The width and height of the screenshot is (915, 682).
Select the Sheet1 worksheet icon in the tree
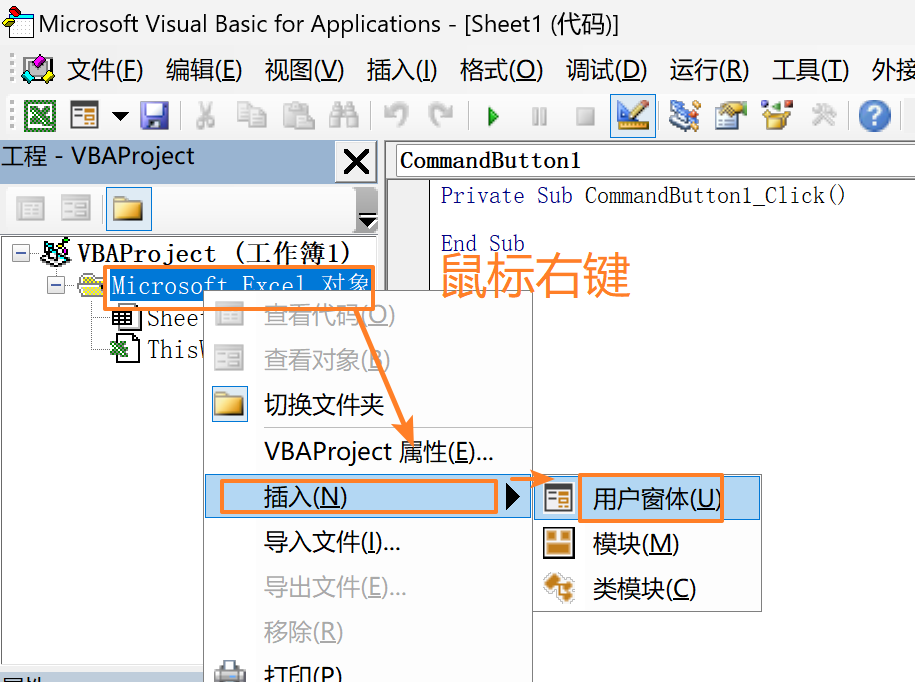tap(125, 318)
